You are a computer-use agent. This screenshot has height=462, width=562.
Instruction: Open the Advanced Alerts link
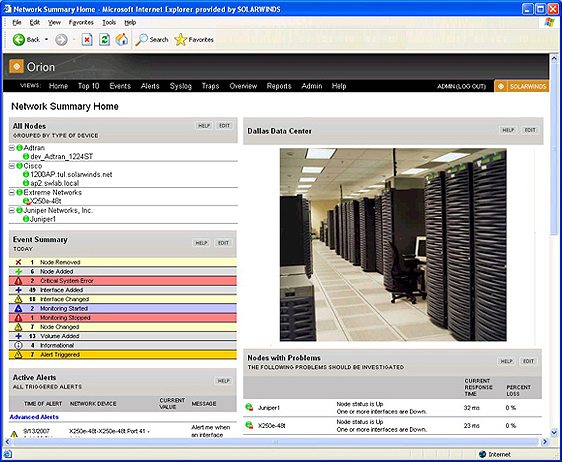click(x=34, y=417)
